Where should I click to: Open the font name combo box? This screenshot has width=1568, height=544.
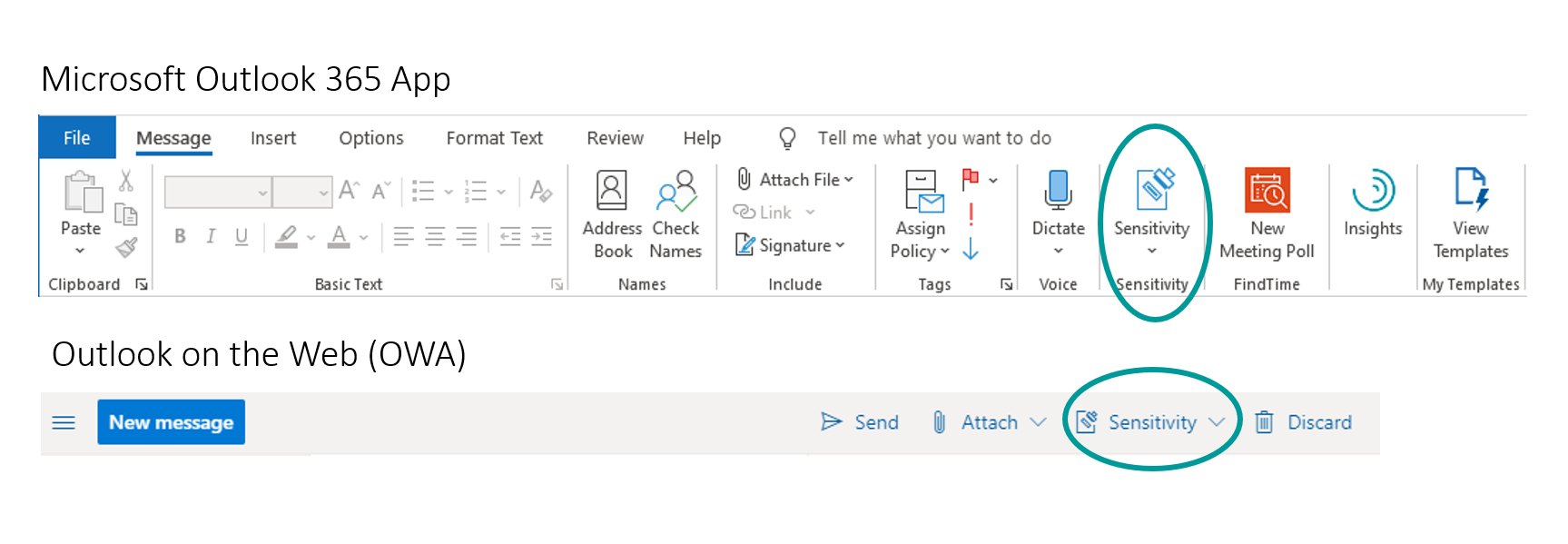coord(217,192)
